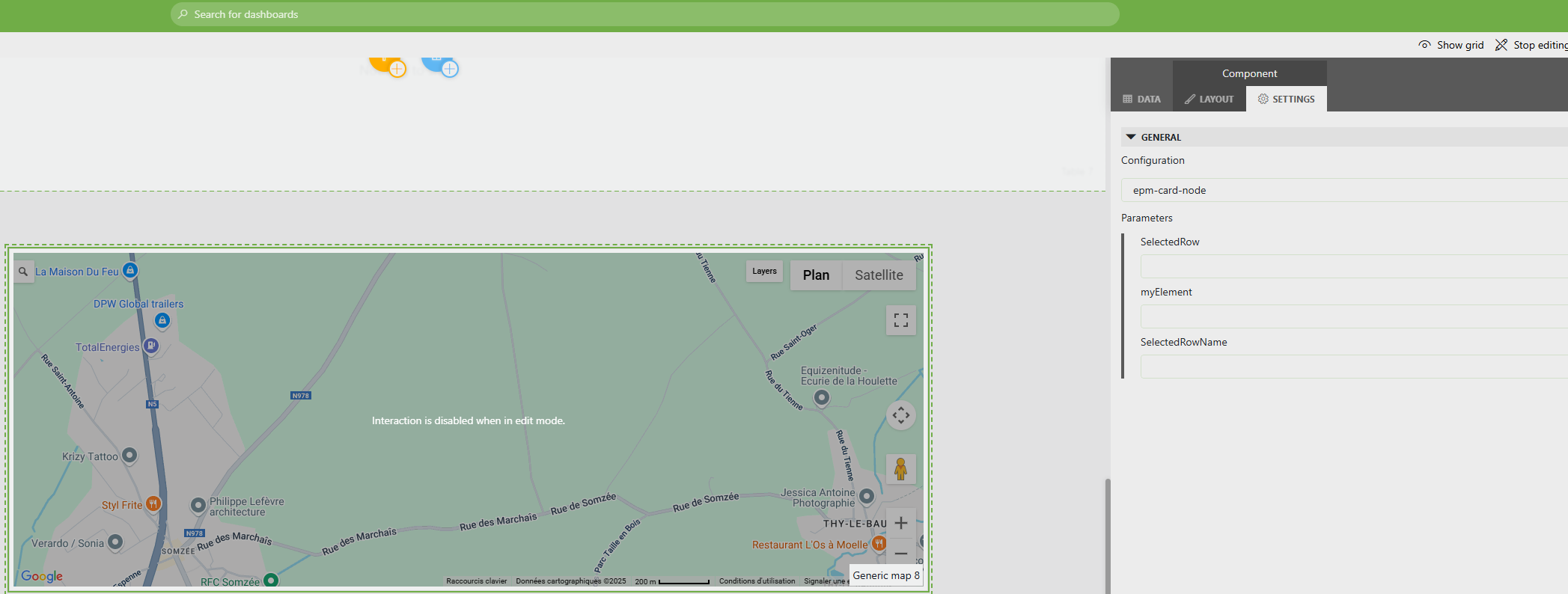Screen dimensions: 1568x594
Task: Click the blue node plus icon
Action: (x=449, y=69)
